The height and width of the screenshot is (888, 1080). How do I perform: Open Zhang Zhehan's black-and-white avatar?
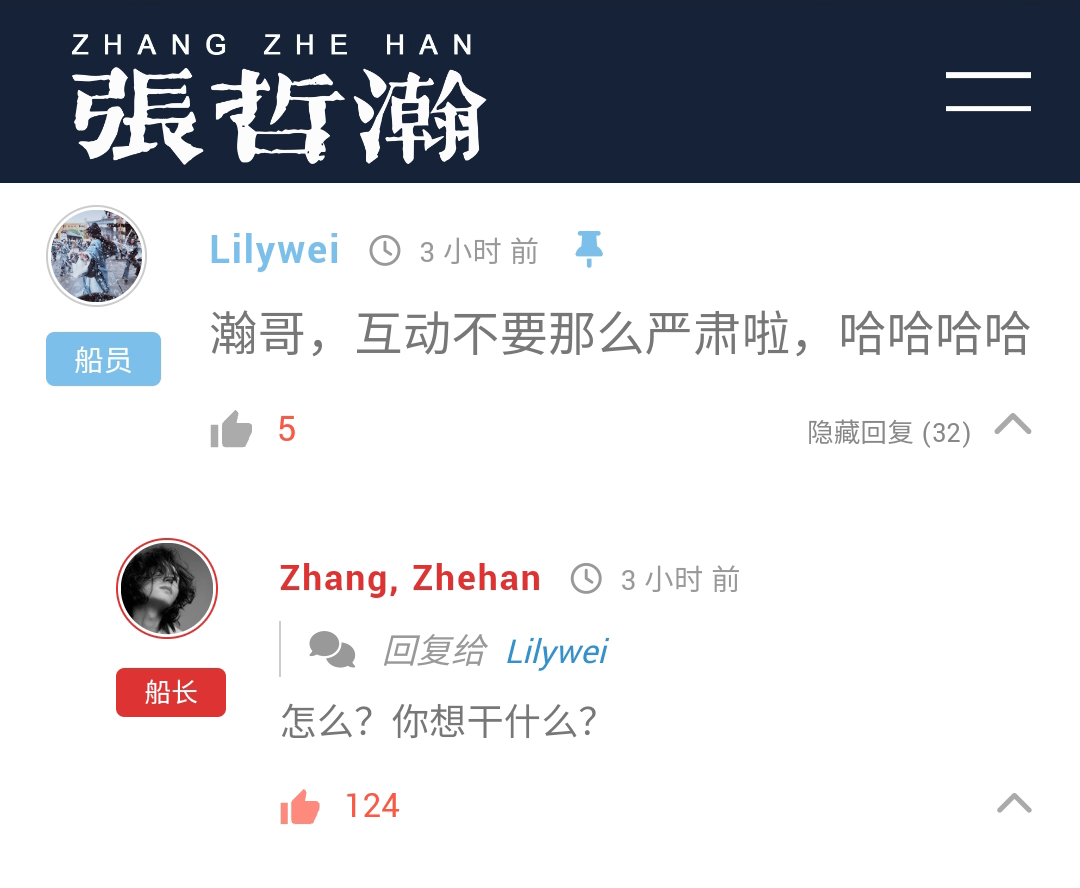click(167, 588)
